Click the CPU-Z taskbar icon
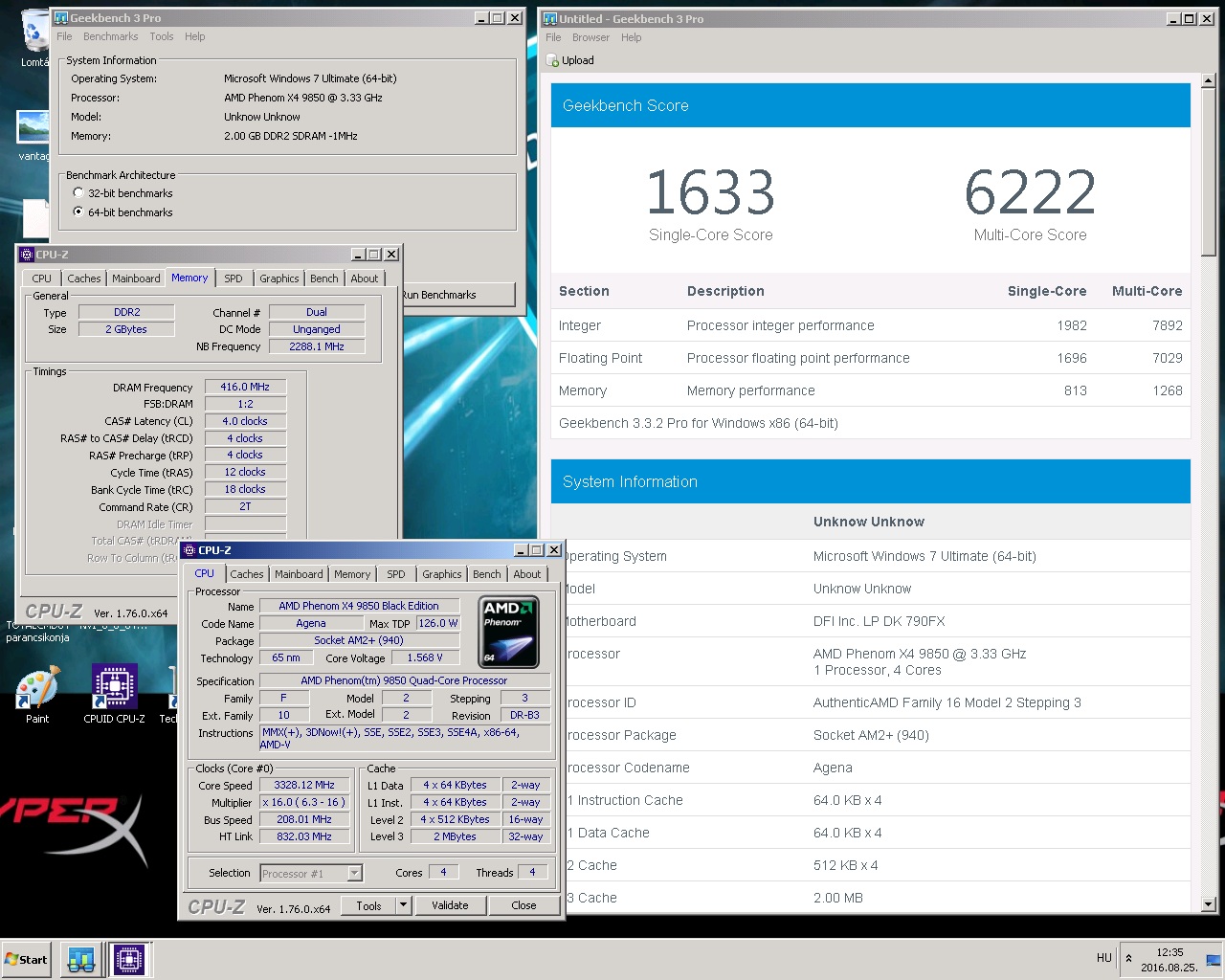The image size is (1225, 980). pyautogui.click(x=129, y=959)
